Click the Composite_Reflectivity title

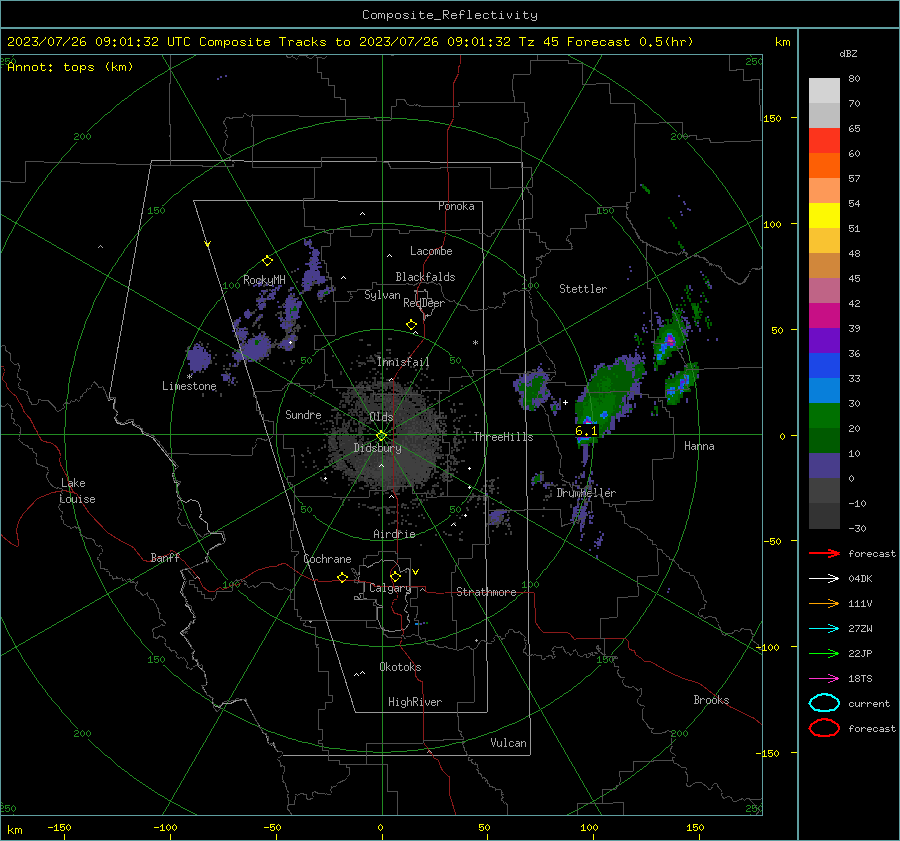click(450, 15)
